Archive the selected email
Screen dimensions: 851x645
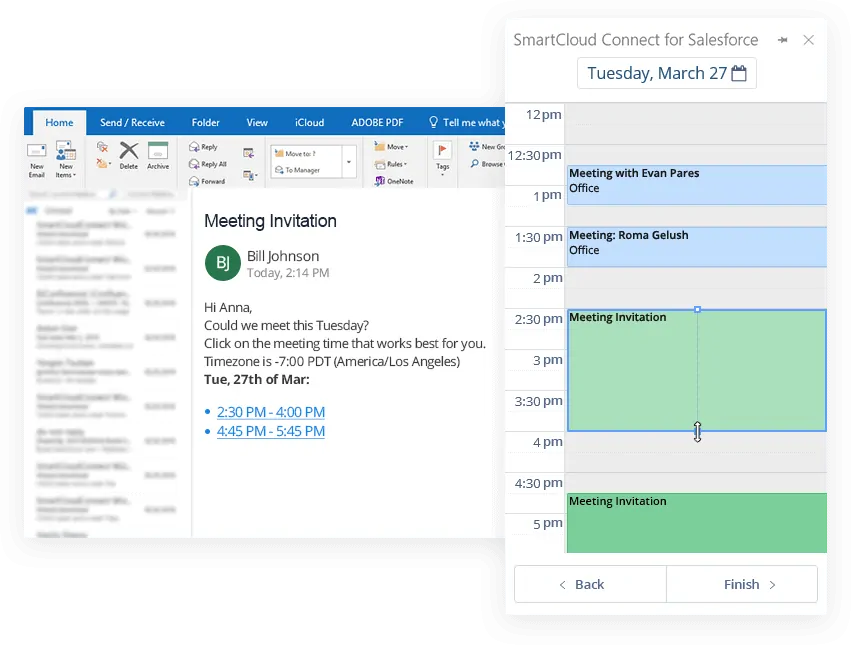pyautogui.click(x=158, y=156)
